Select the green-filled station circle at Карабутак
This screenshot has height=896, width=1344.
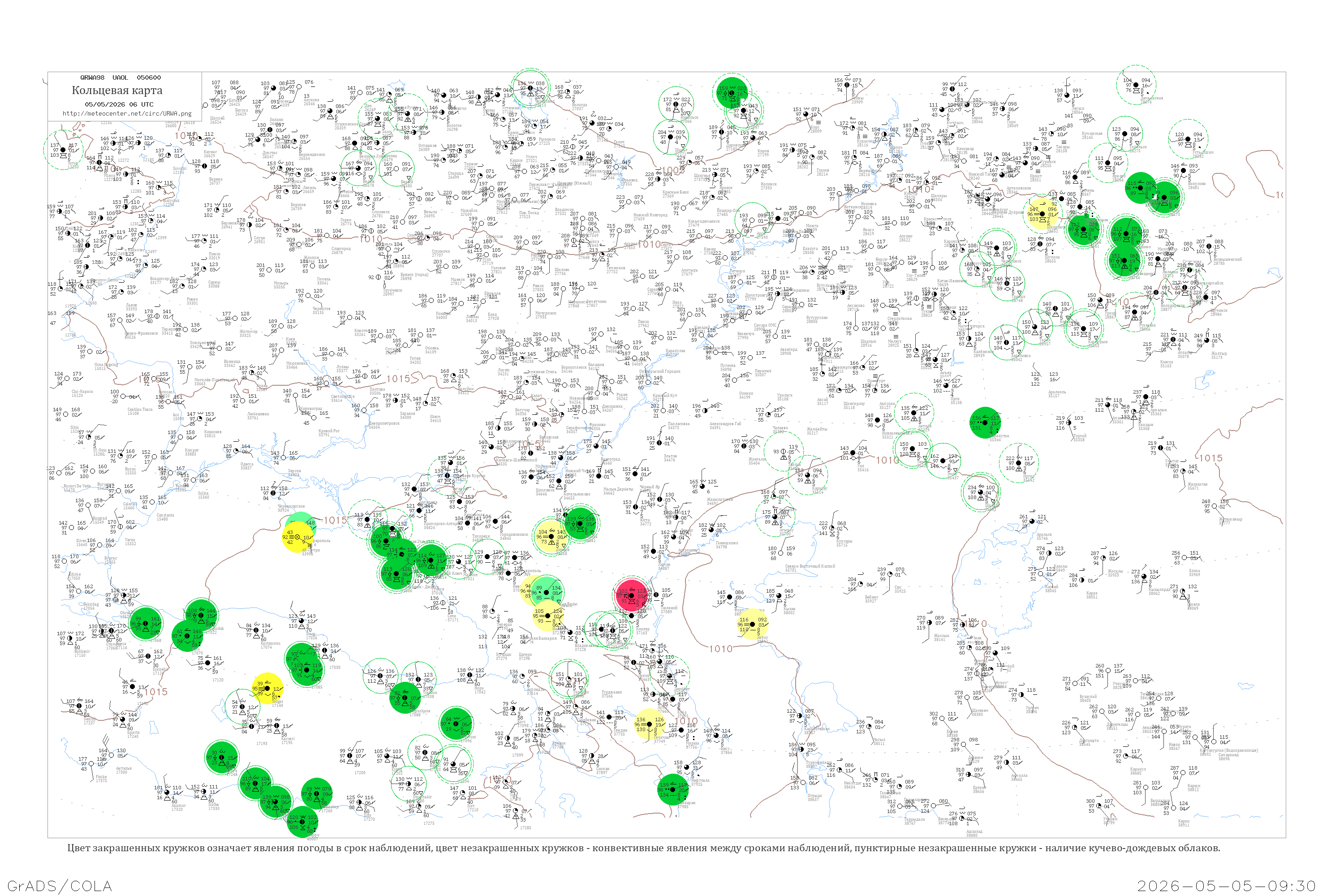[x=985, y=422]
